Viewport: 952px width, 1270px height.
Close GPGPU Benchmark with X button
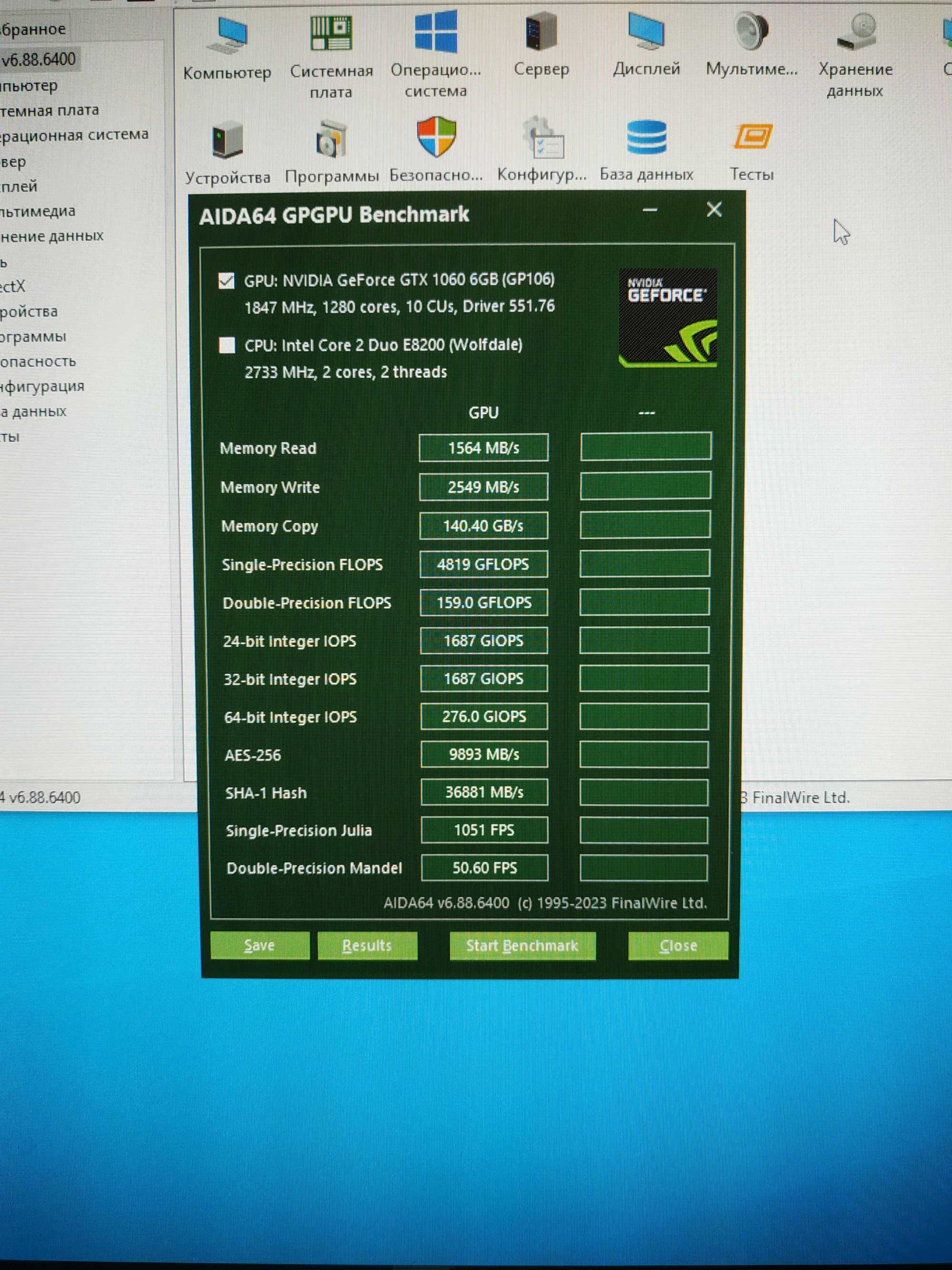pyautogui.click(x=714, y=210)
